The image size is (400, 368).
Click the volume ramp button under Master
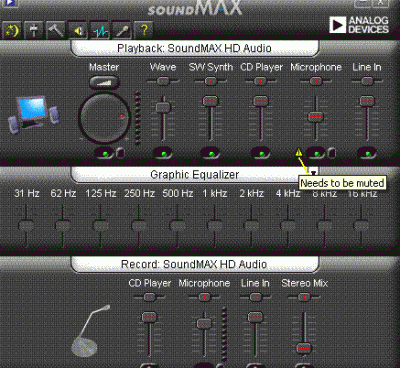click(x=104, y=82)
